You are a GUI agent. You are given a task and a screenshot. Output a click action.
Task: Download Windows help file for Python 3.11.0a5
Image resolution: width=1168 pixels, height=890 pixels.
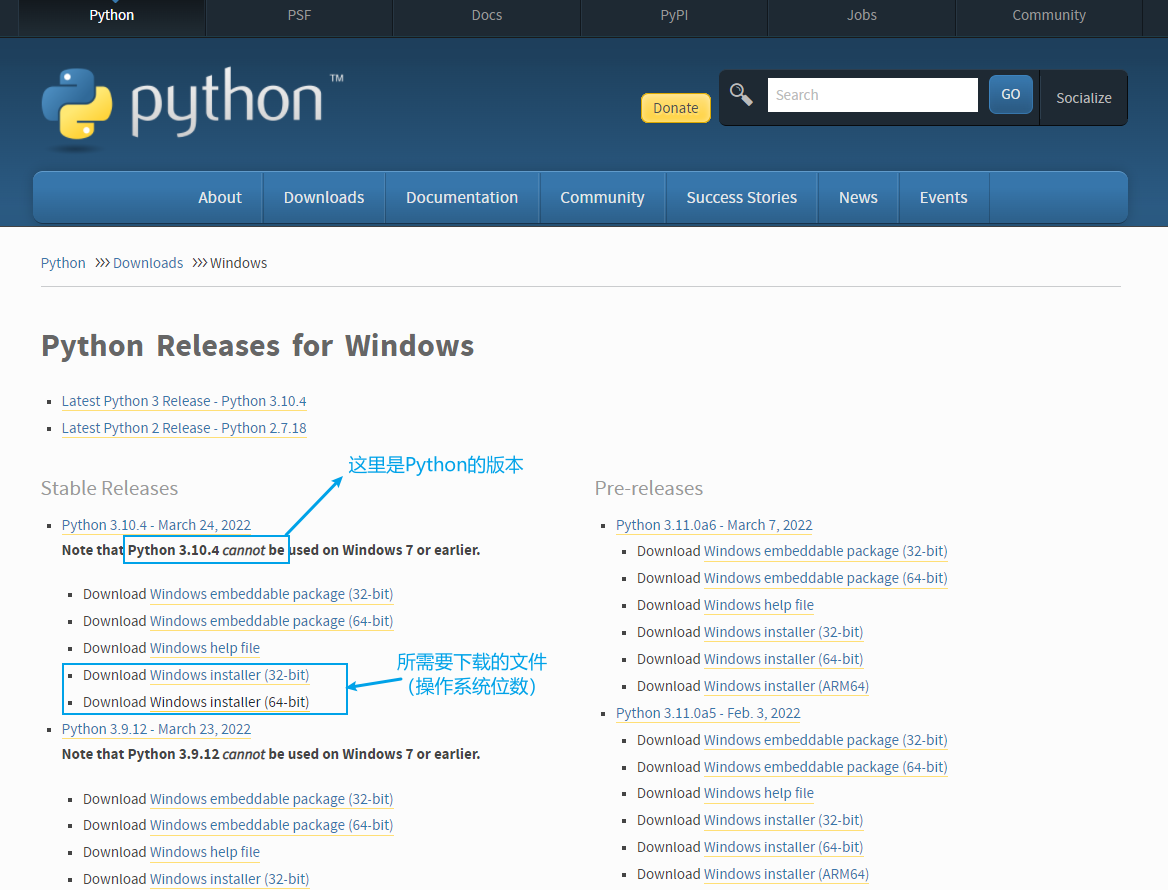click(759, 793)
